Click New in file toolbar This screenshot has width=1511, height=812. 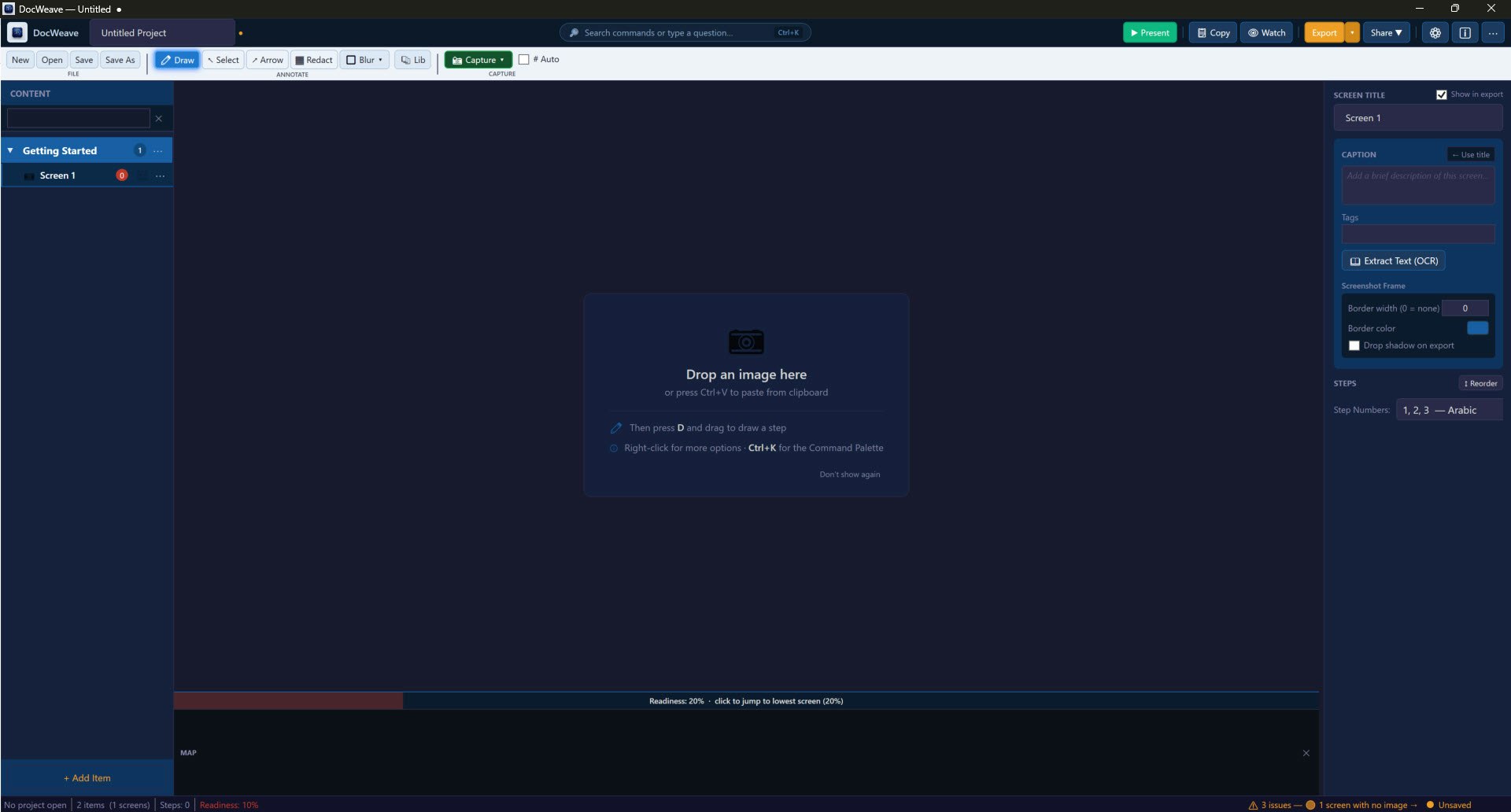[x=20, y=60]
